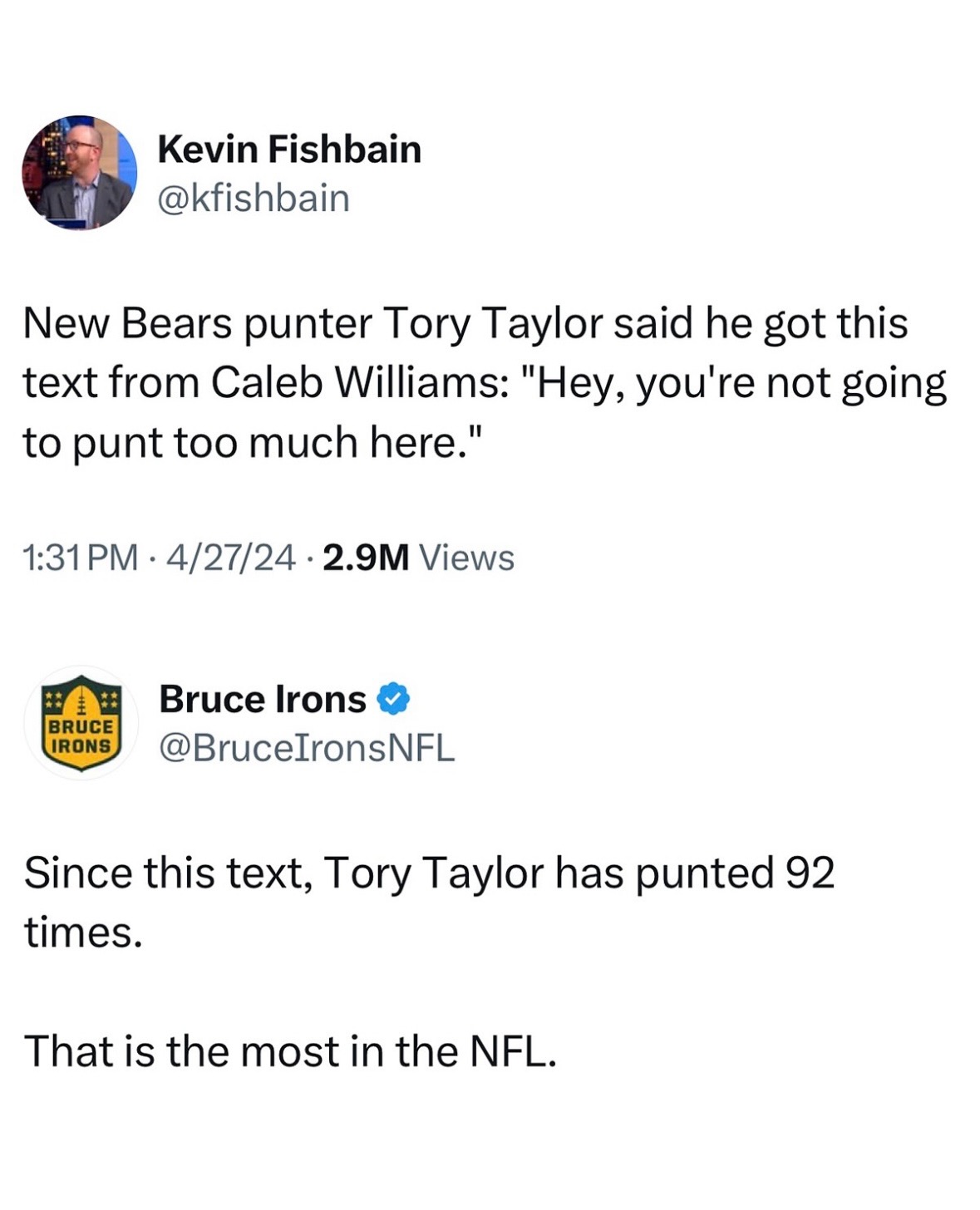Open the @BruceIronsNFL handle

point(307,748)
